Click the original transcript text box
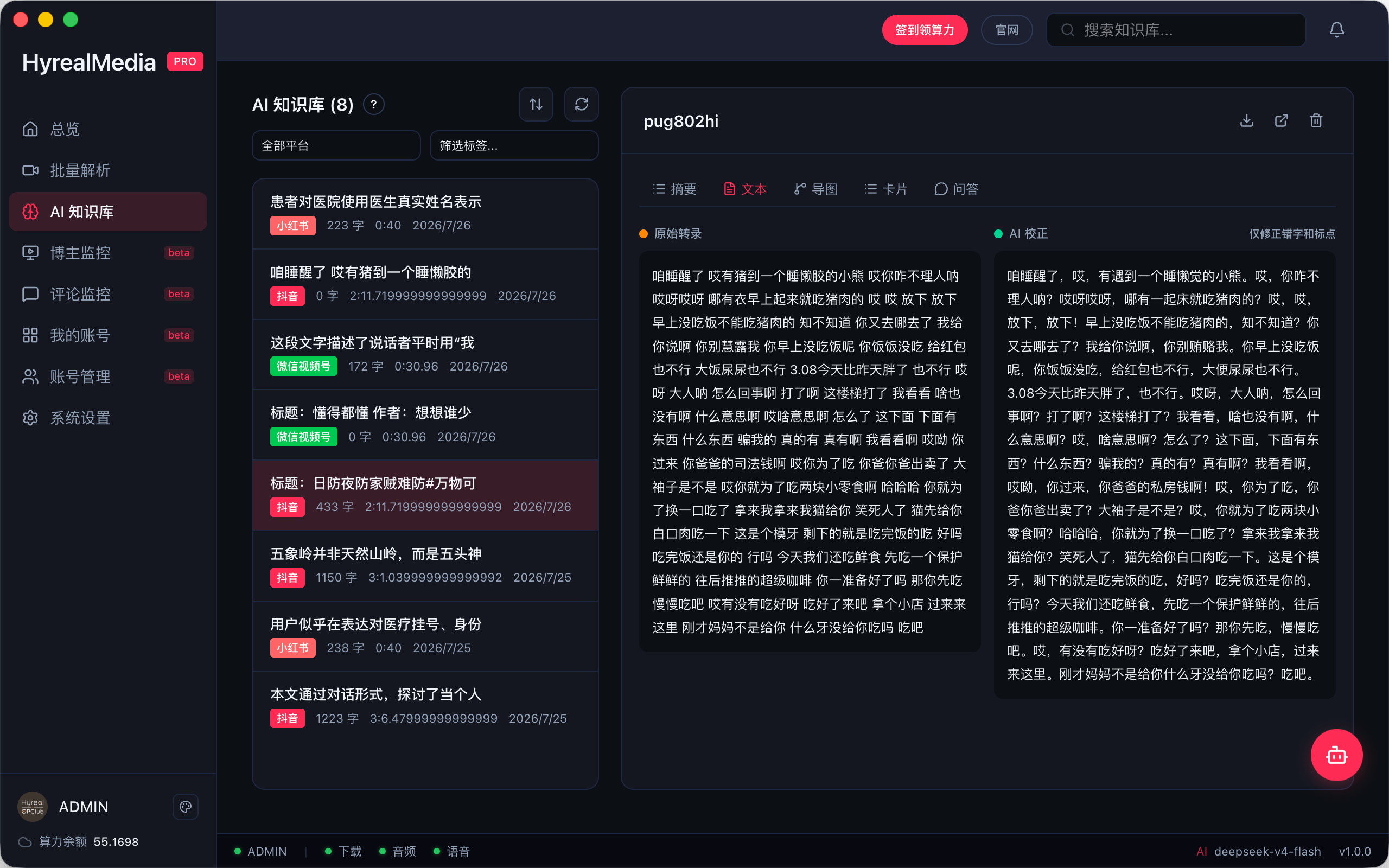 click(810, 451)
